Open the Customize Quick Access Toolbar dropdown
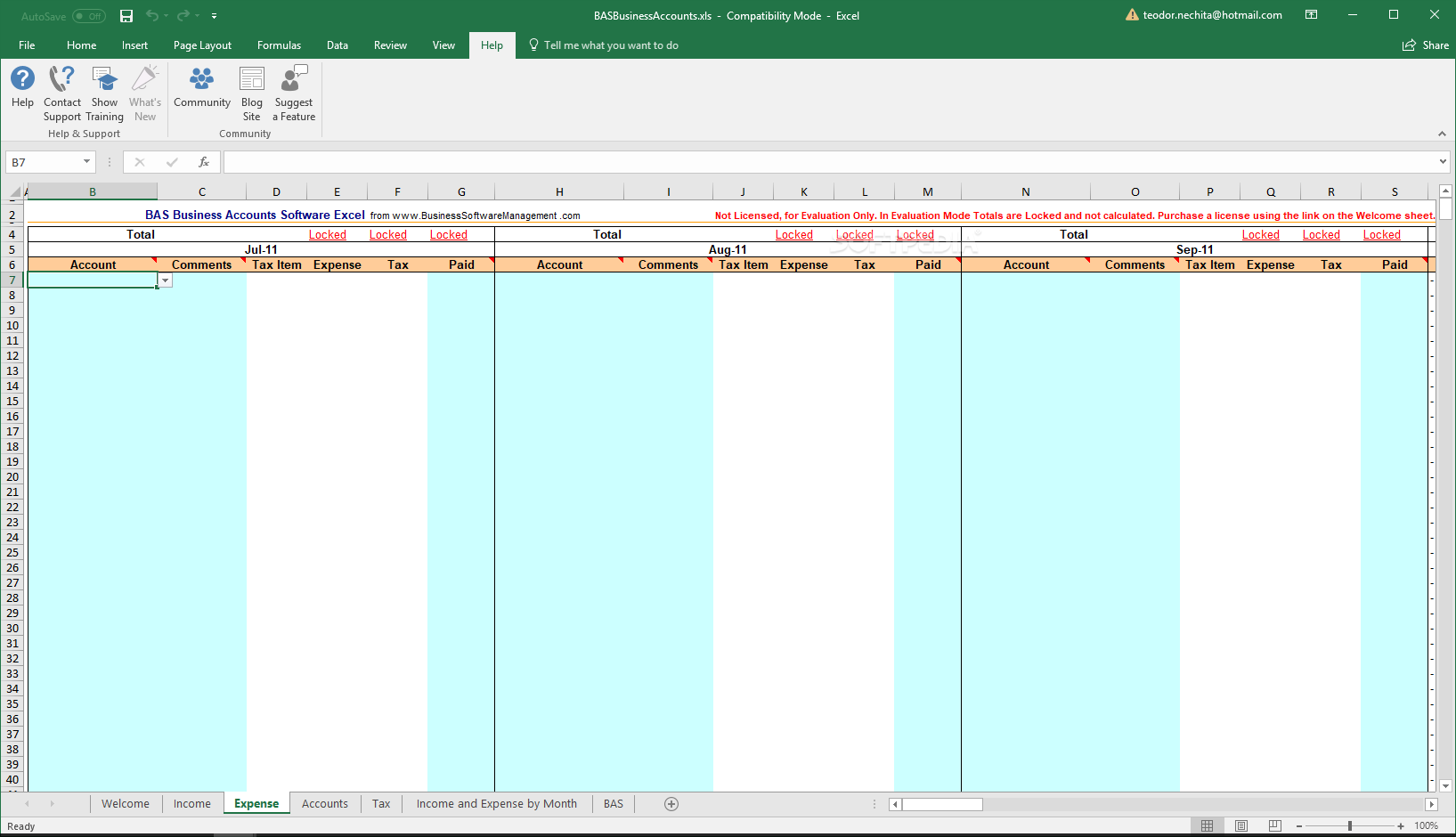The image size is (1456, 837). 214,16
